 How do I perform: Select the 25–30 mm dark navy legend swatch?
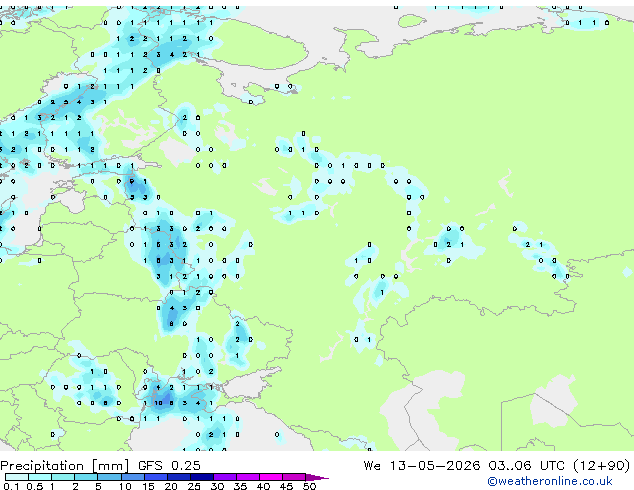click(x=202, y=477)
